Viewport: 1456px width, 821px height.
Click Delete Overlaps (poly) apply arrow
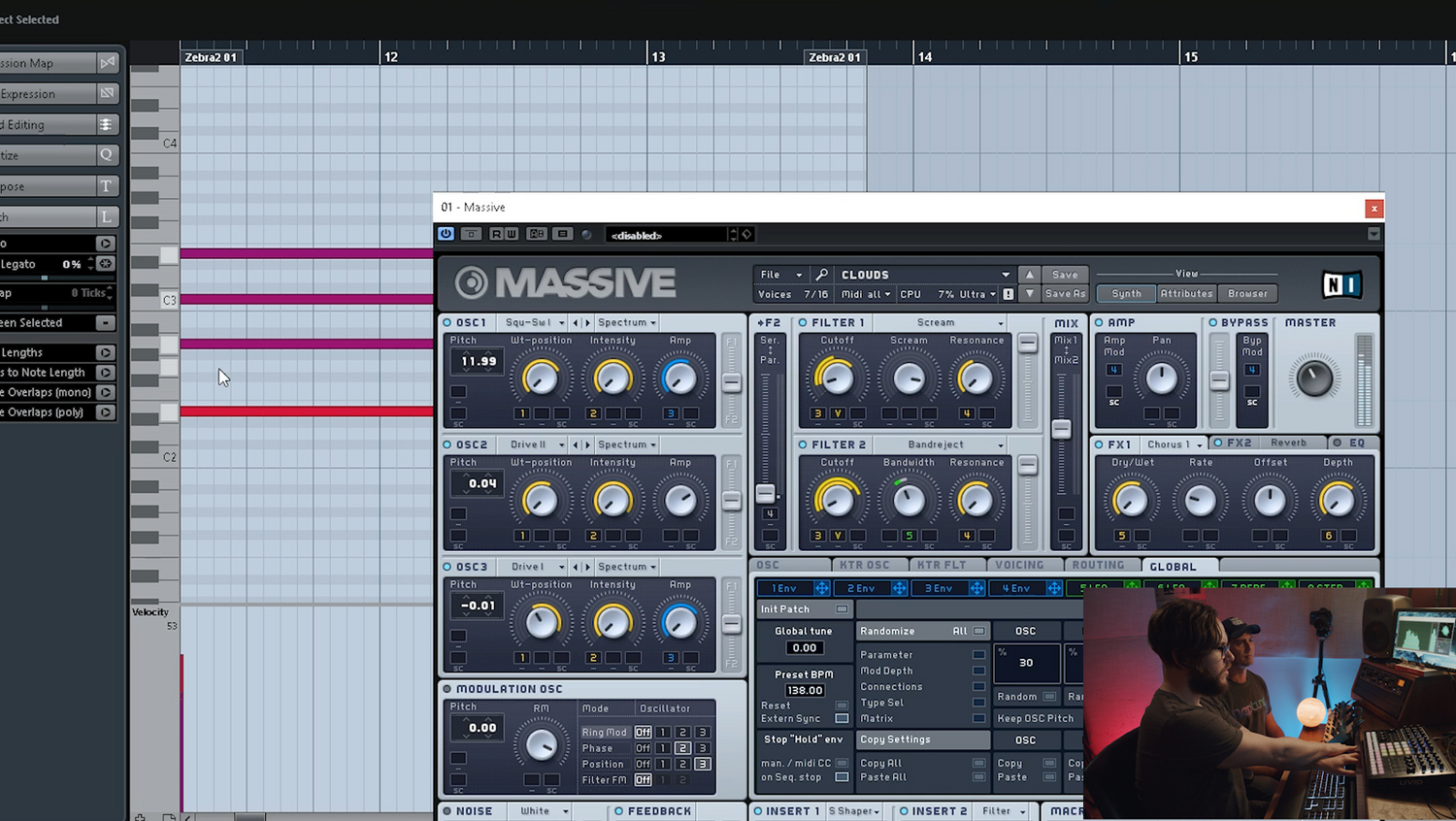[x=106, y=412]
